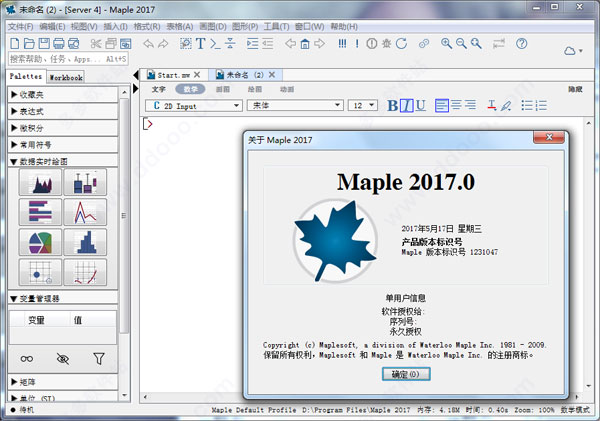
Task: Redo the action using the toolbar arrow
Action: (163, 44)
